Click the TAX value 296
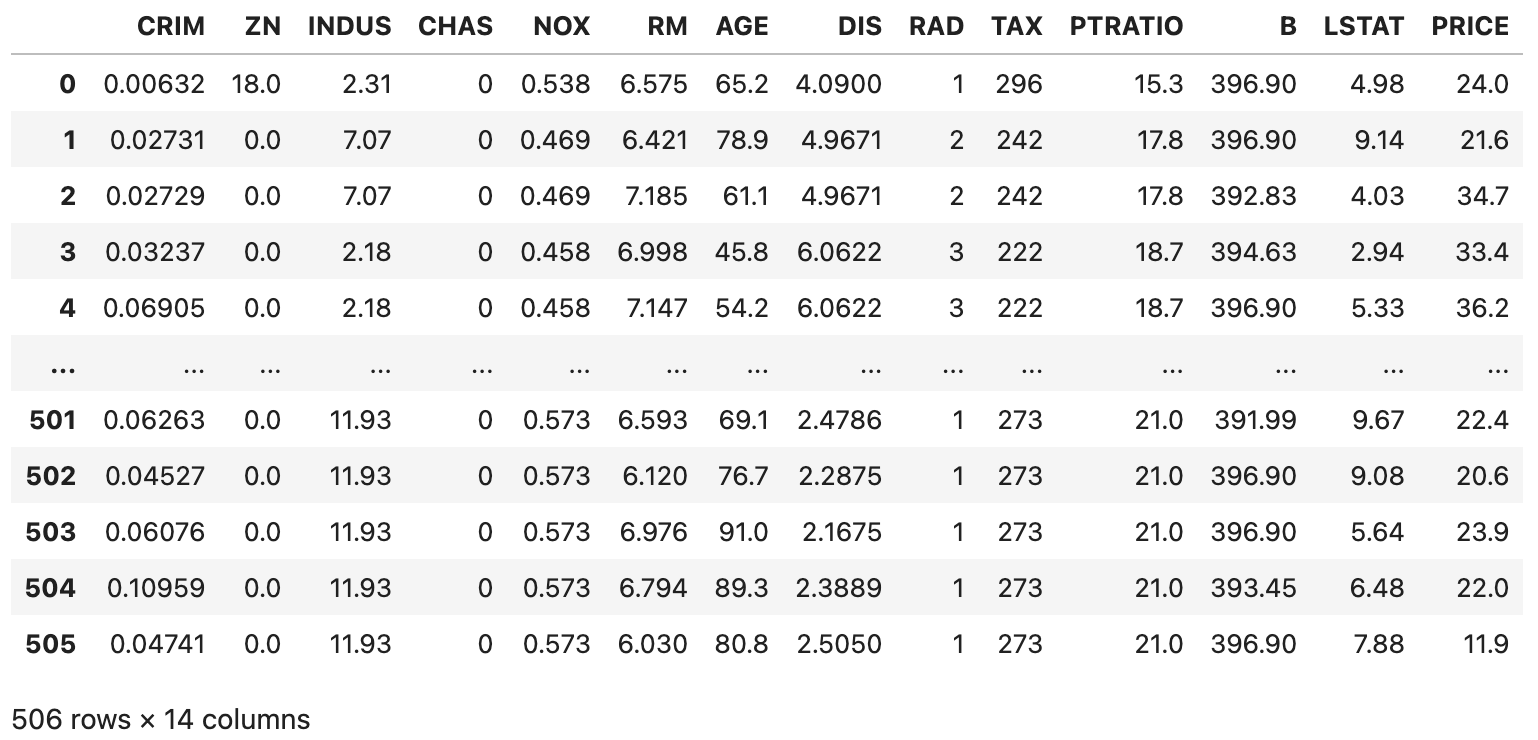The height and width of the screenshot is (740, 1538). coord(1019,84)
